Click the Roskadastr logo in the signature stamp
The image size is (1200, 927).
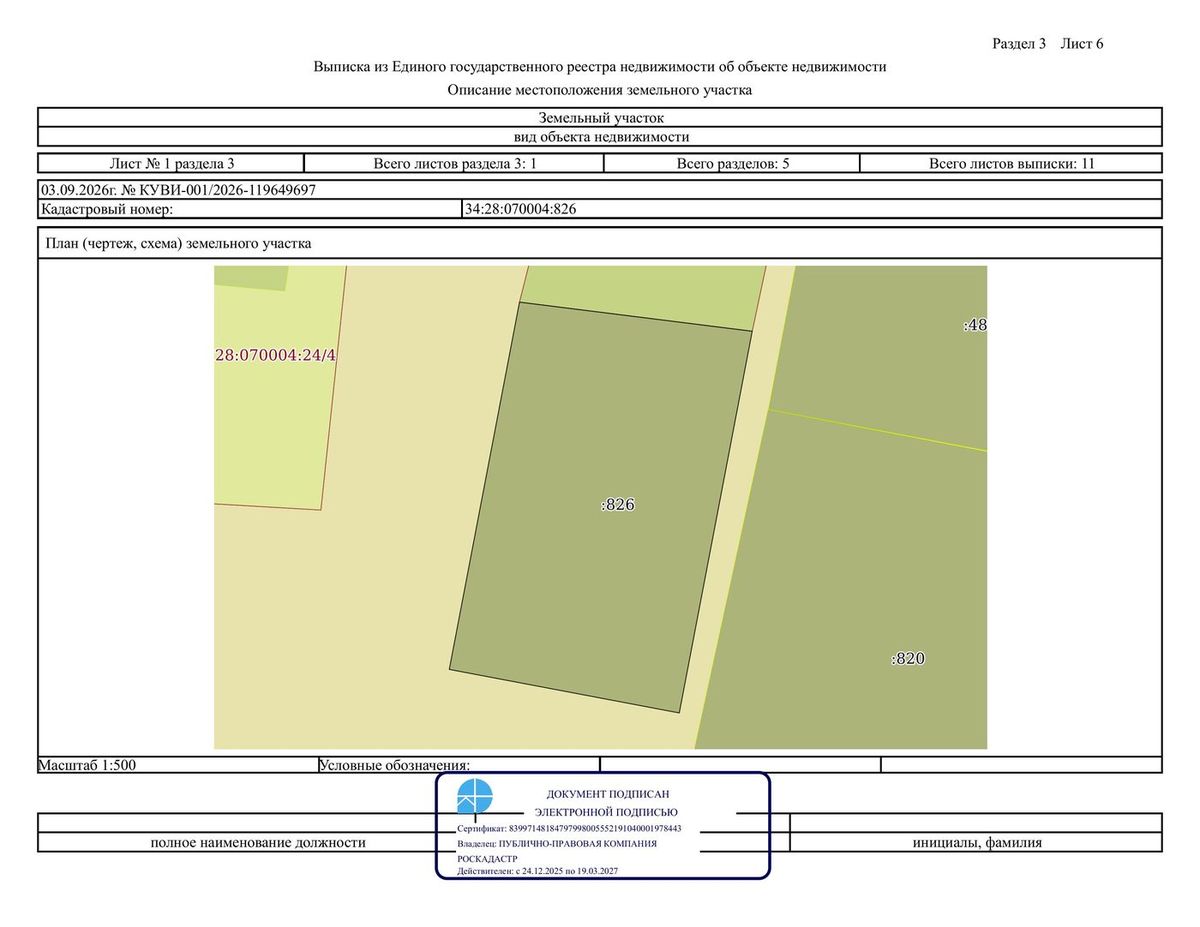(475, 797)
